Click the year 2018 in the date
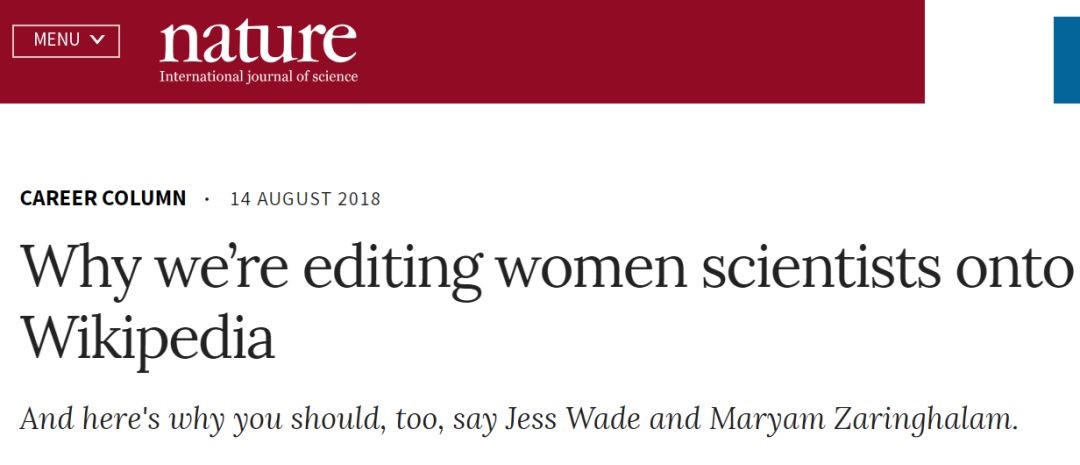The width and height of the screenshot is (1080, 465). click(360, 199)
